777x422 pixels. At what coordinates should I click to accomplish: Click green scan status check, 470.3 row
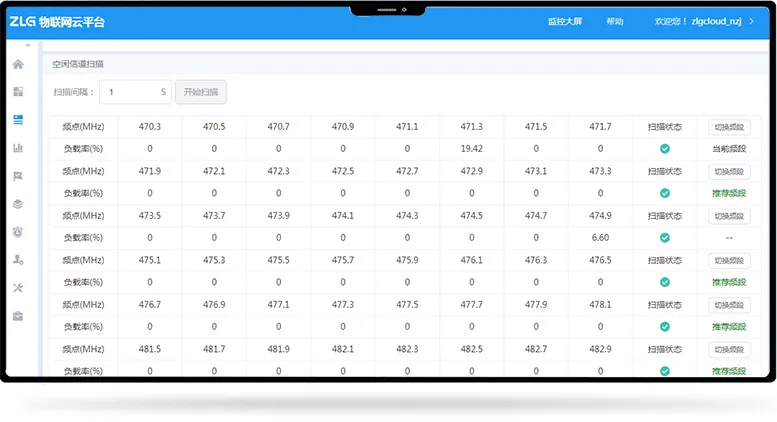point(664,149)
